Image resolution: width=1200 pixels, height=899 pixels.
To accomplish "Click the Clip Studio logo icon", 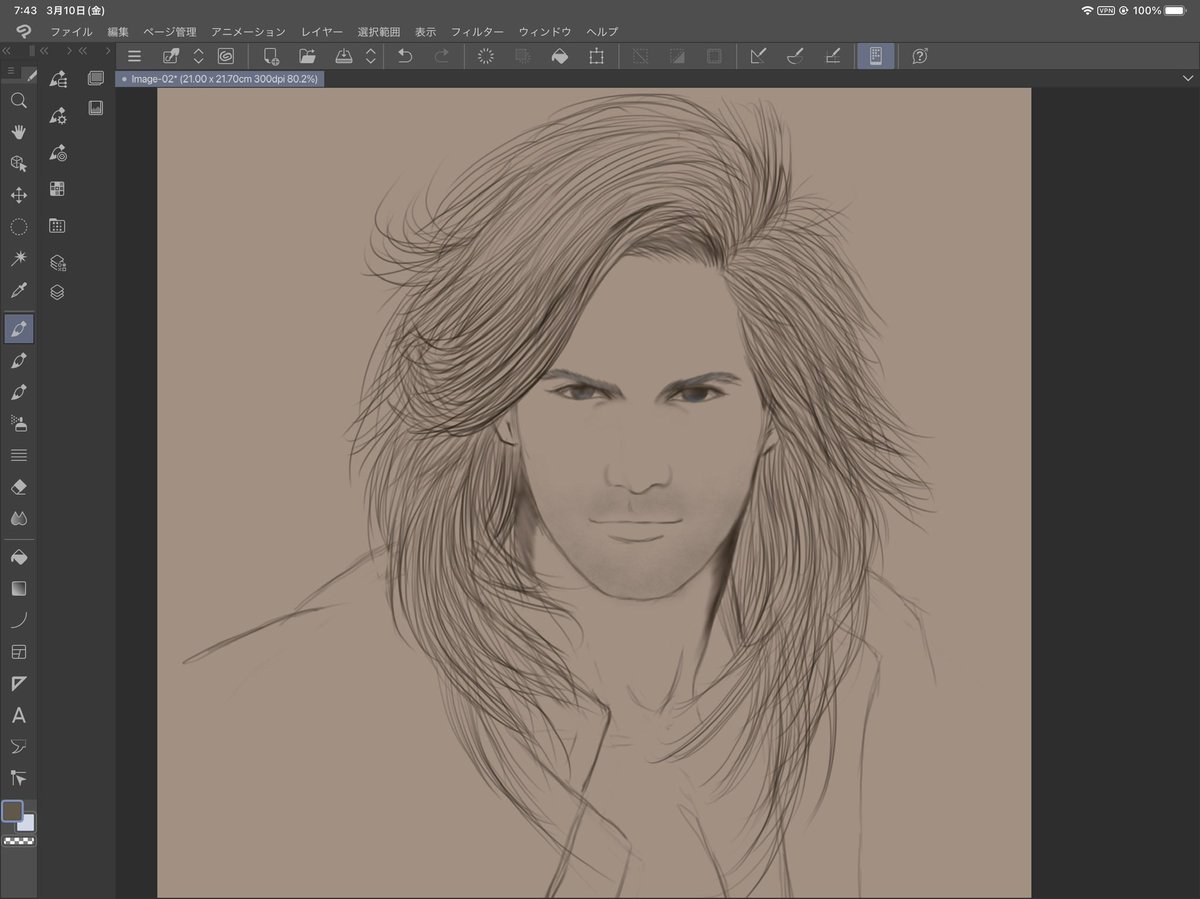I will point(23,32).
